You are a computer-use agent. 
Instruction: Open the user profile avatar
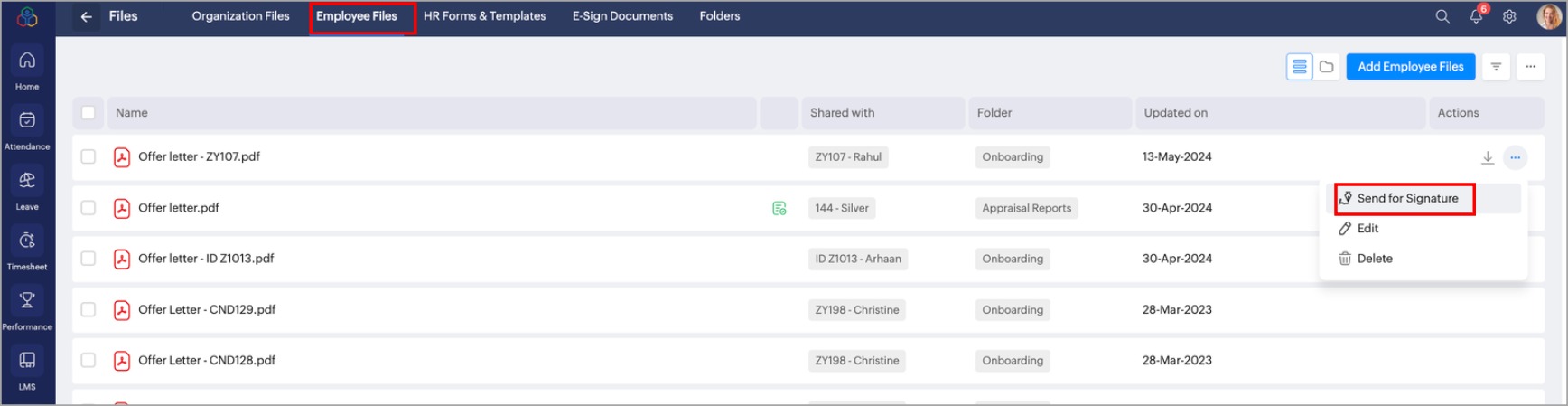click(1549, 16)
